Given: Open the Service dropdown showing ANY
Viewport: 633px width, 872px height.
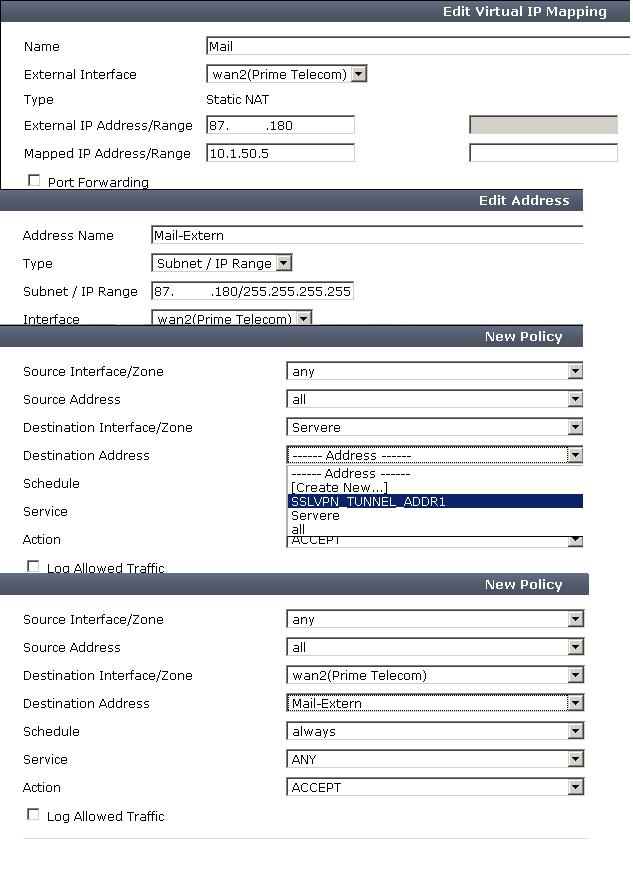Looking at the screenshot, I should [x=575, y=759].
